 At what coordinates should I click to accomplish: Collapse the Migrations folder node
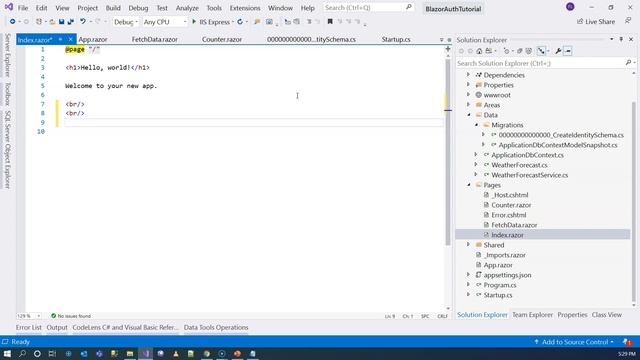point(476,125)
